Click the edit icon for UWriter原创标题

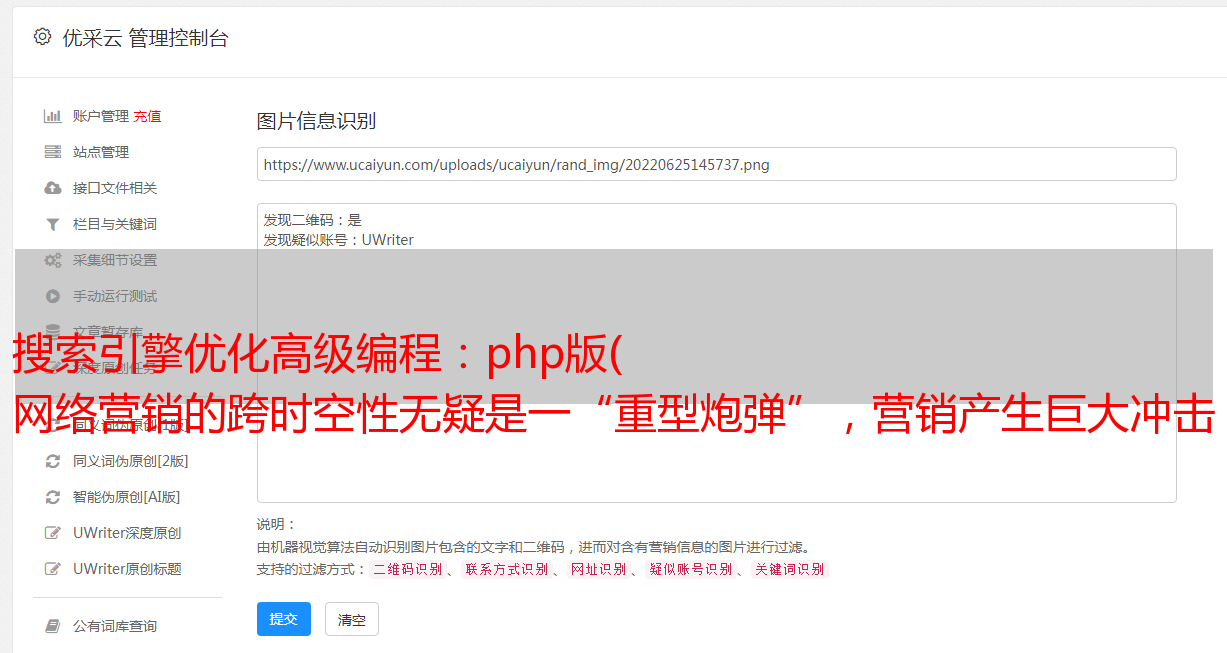(x=53, y=569)
